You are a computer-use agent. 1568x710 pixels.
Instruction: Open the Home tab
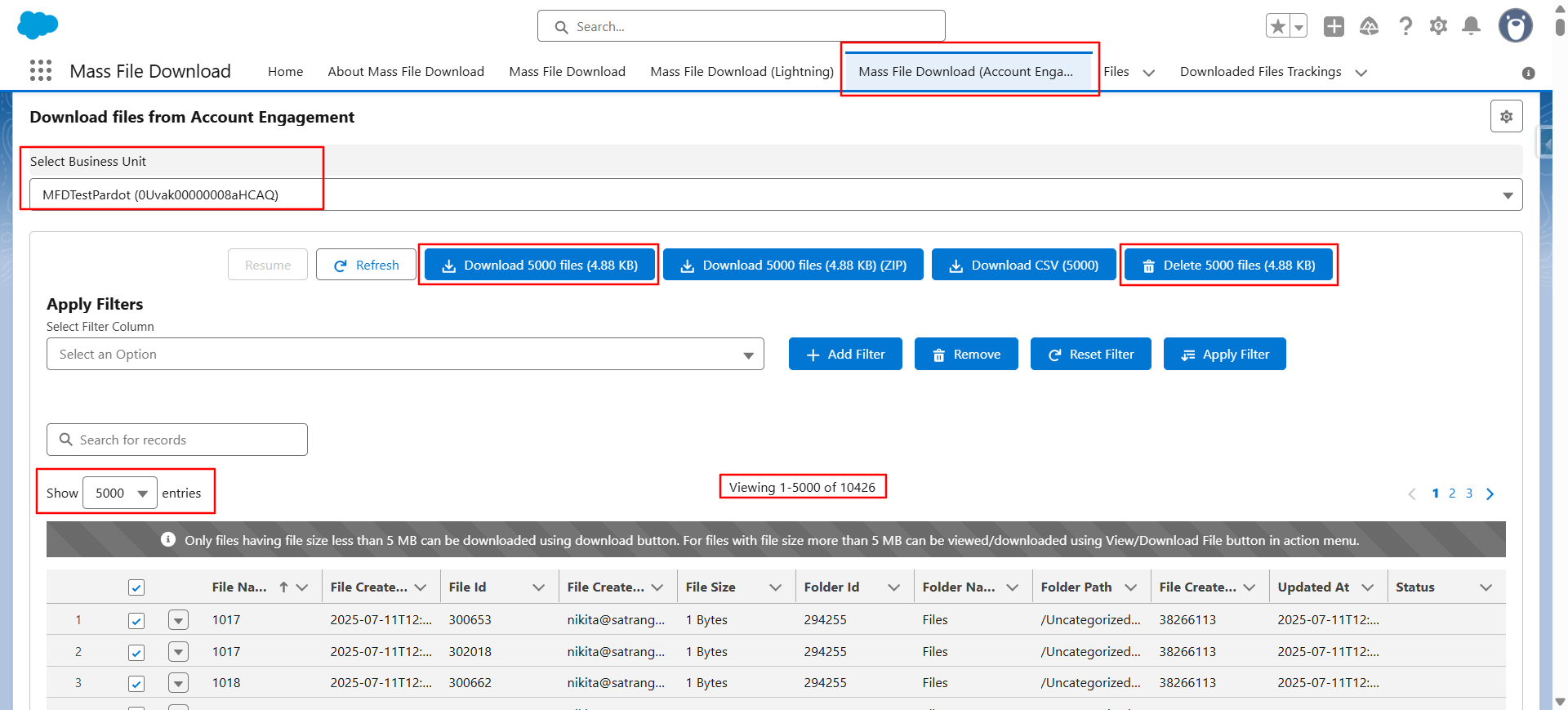tap(285, 72)
